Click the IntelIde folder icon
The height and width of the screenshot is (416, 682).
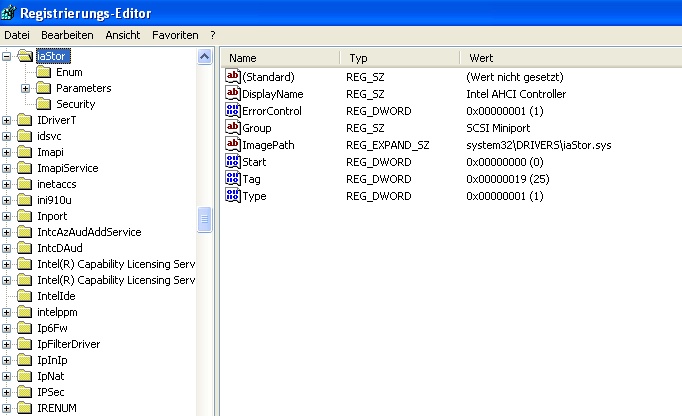click(24, 296)
